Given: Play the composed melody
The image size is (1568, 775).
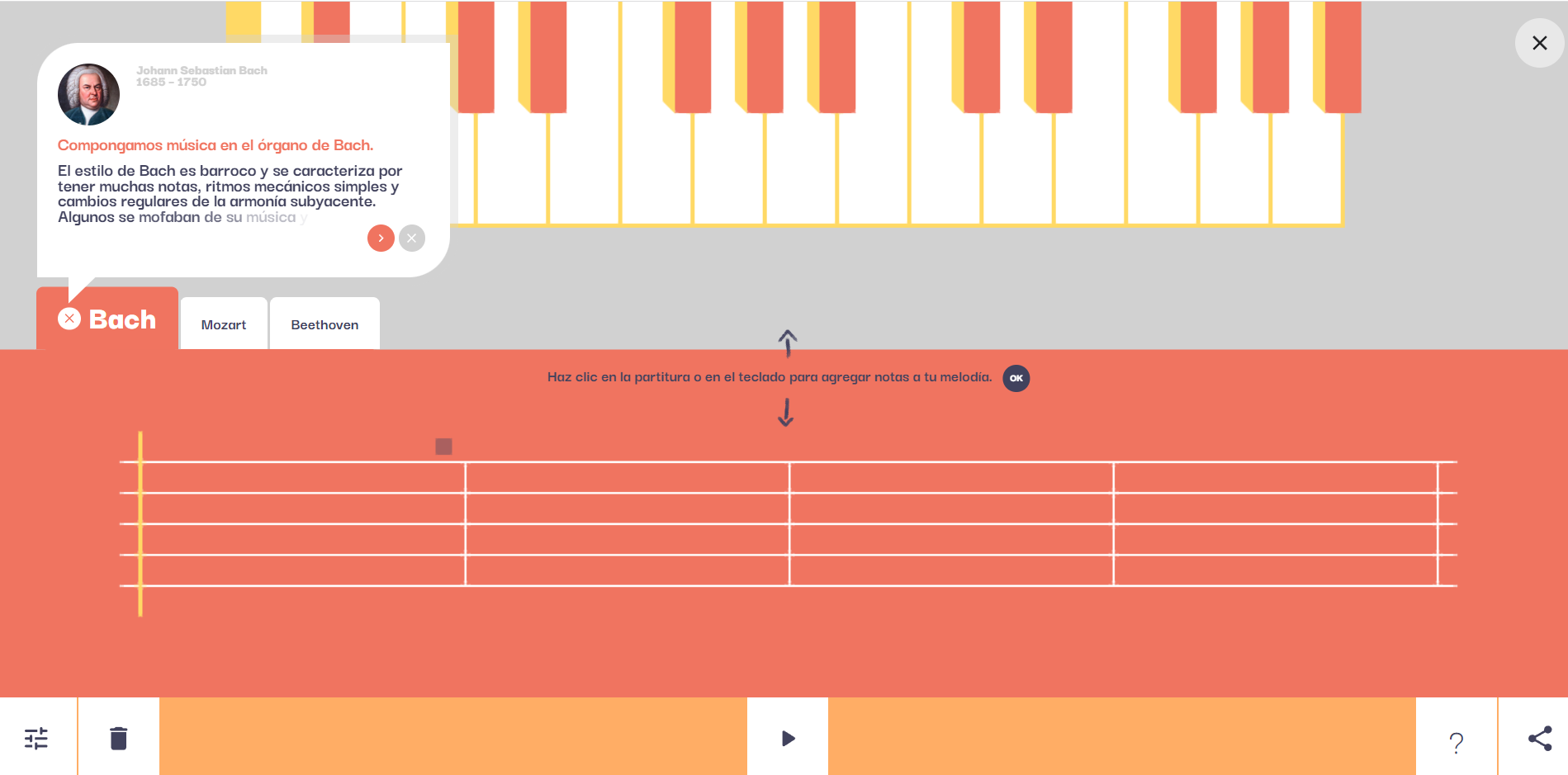Looking at the screenshot, I should pyautogui.click(x=788, y=738).
